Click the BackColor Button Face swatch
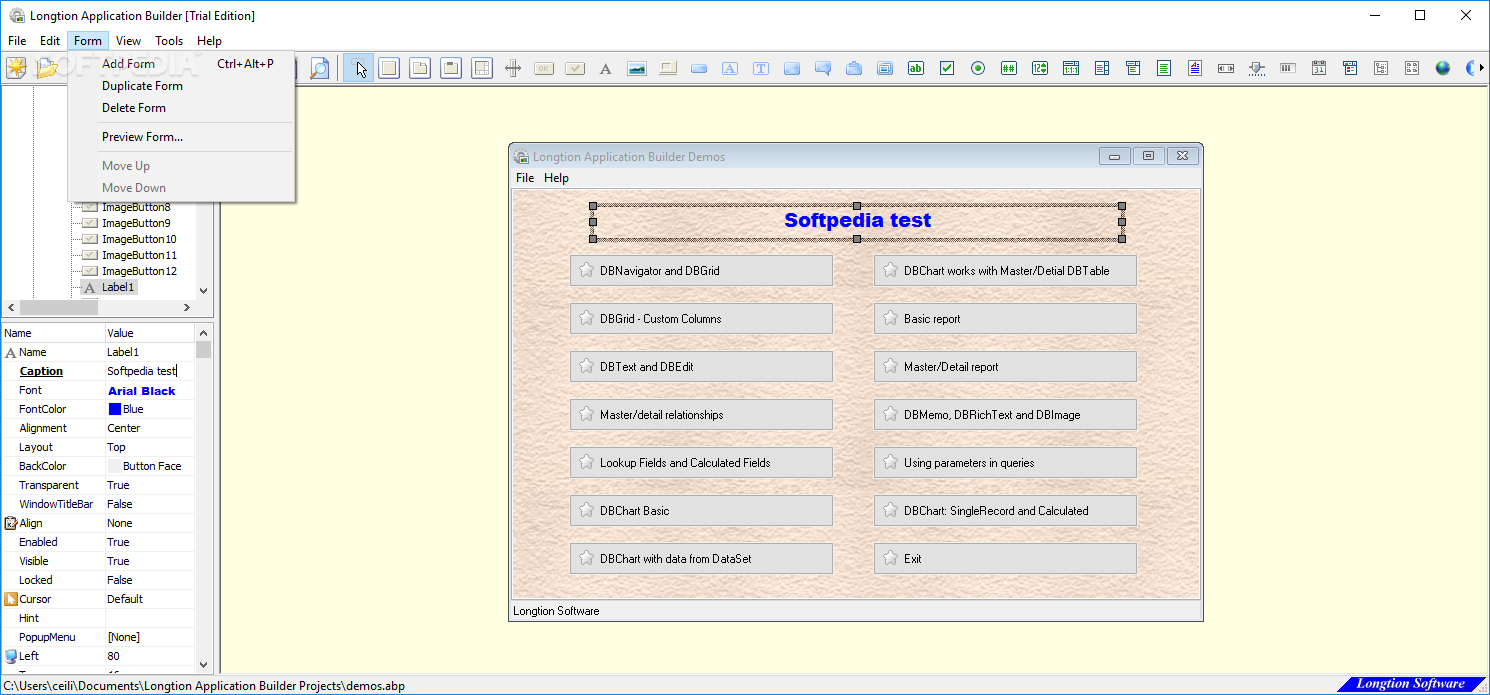The width and height of the screenshot is (1490, 695). [x=114, y=466]
